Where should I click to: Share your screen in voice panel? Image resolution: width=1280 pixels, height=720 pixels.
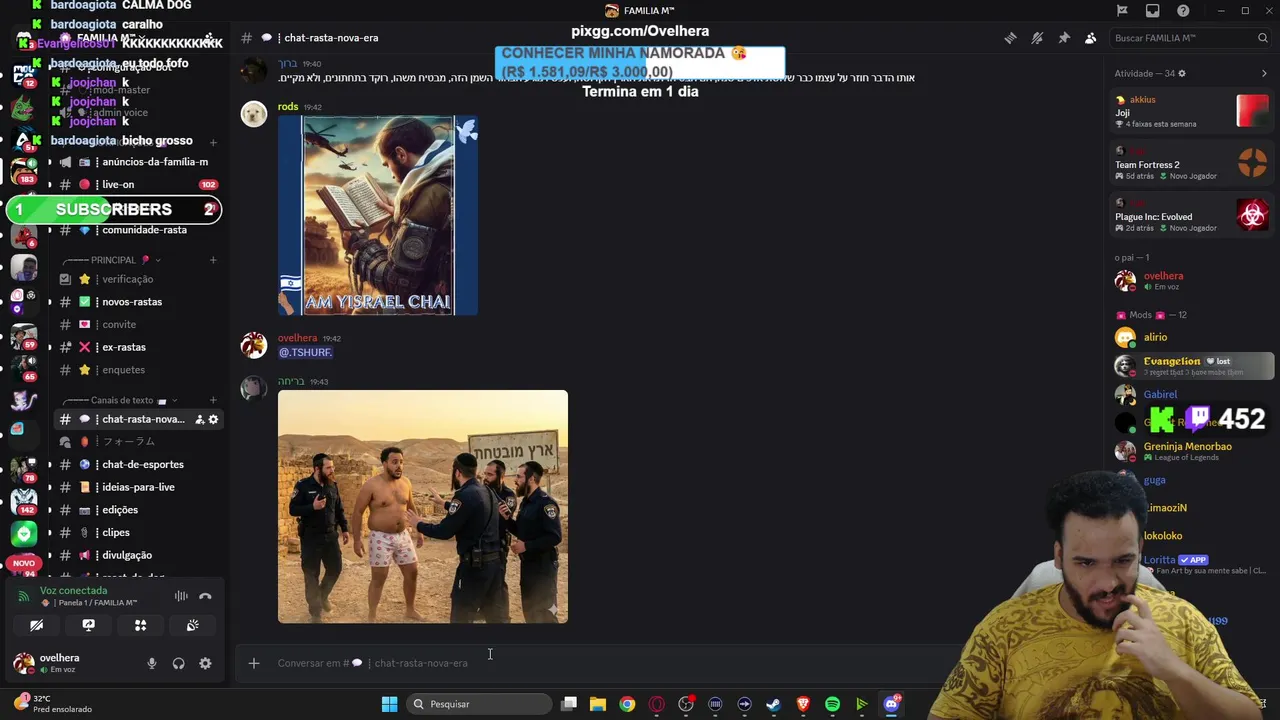(x=89, y=625)
